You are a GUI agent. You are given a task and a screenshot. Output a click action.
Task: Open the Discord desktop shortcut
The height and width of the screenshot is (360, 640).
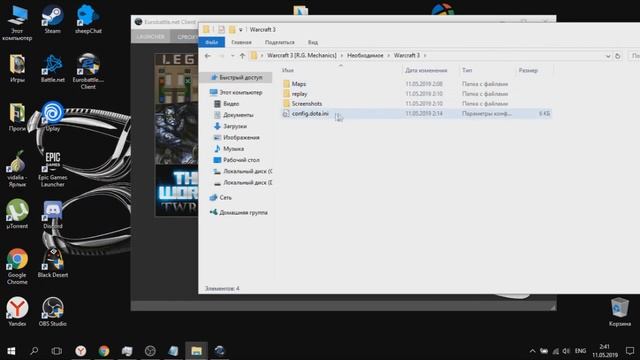[53, 213]
